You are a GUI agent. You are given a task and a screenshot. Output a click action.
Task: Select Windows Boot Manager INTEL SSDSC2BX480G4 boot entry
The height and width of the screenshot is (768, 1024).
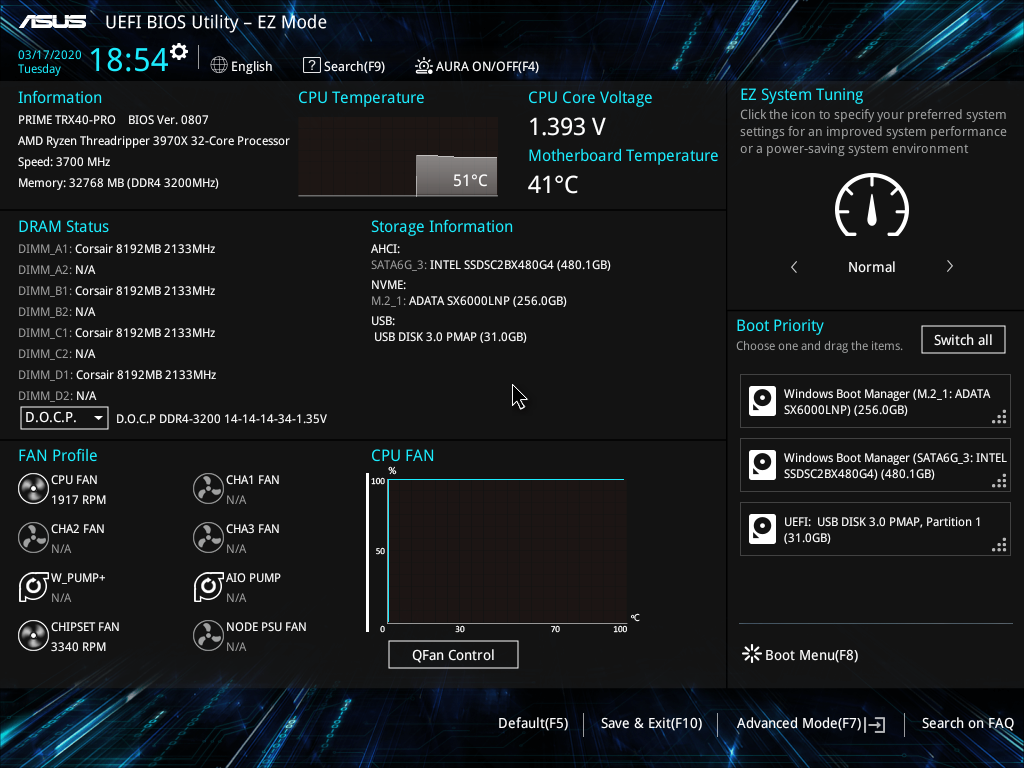875,465
